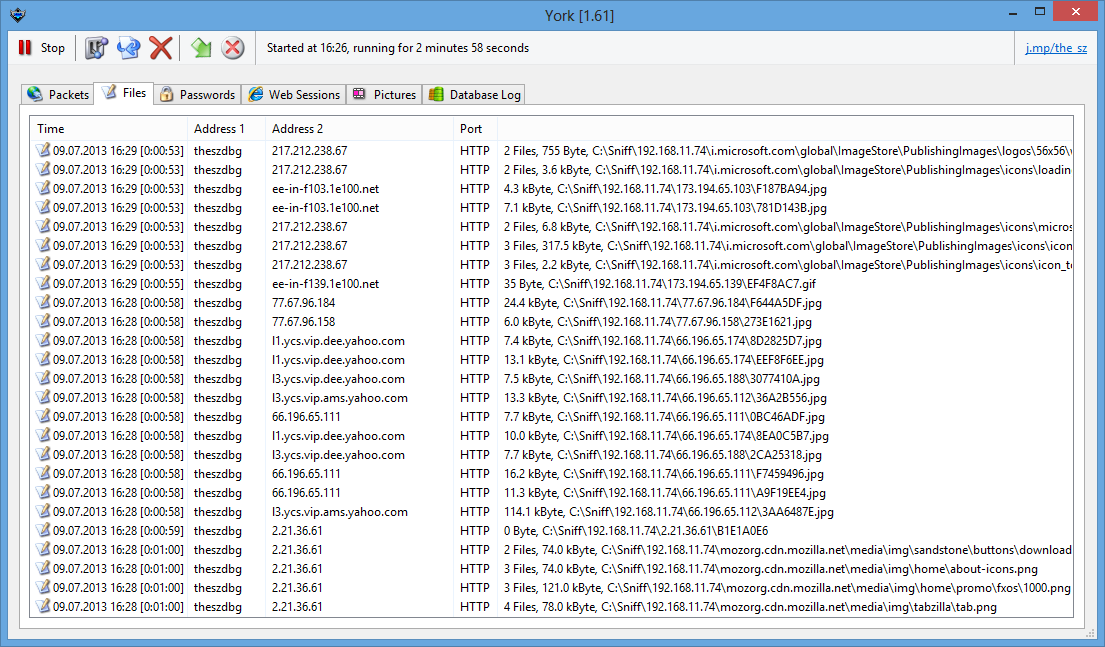The width and height of the screenshot is (1105, 647).
Task: Click file icon of the B1E1A0E6 row
Action: 44,531
